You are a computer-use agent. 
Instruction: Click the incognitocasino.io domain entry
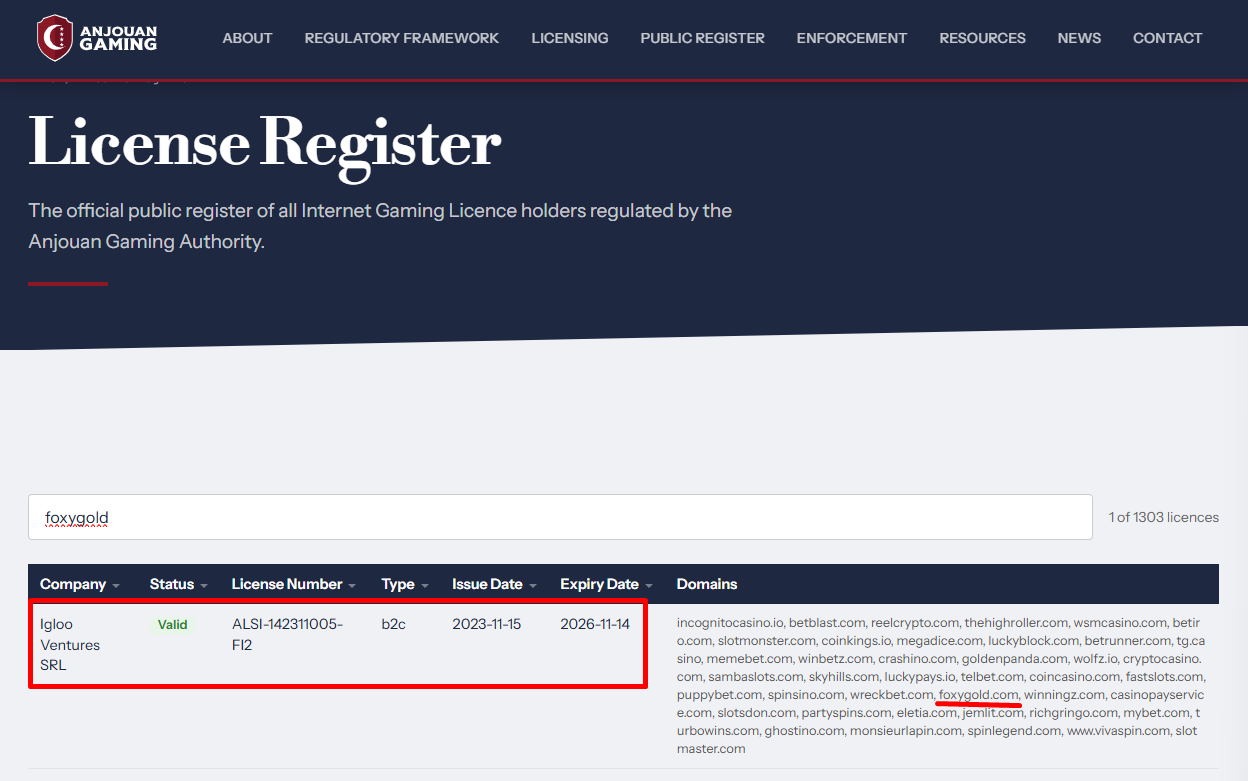[x=730, y=622]
